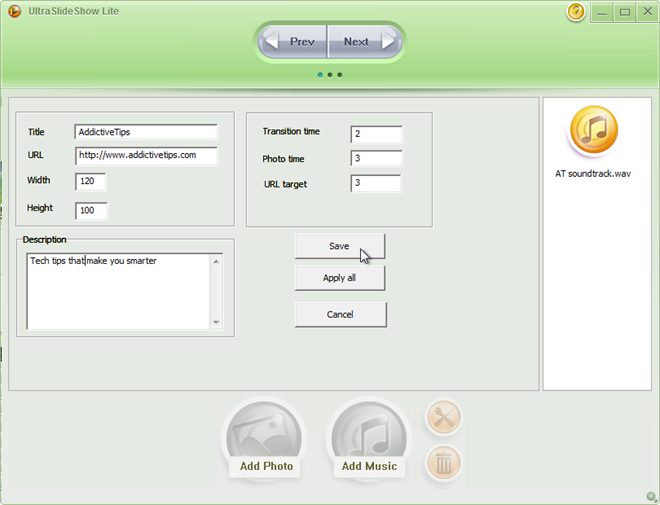Select the second step indicator dot
Image resolution: width=660 pixels, height=505 pixels.
330,75
